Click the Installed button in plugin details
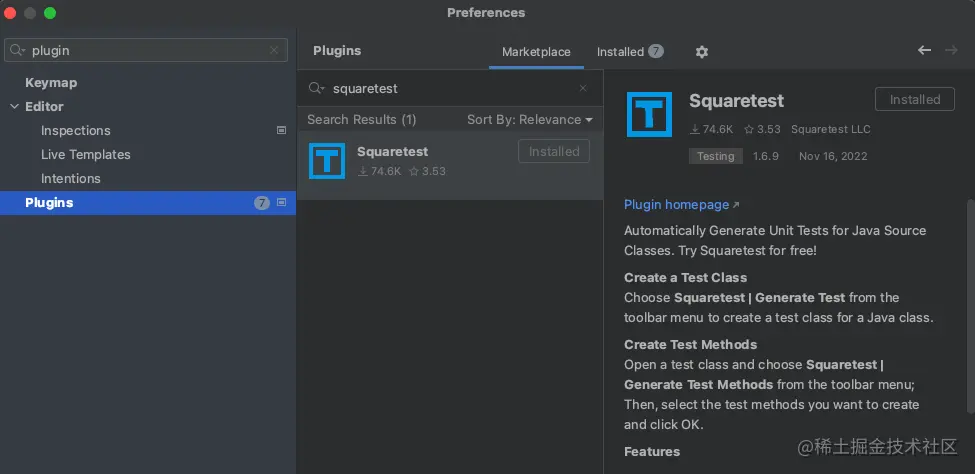Screen dimensions: 975x474 914,100
